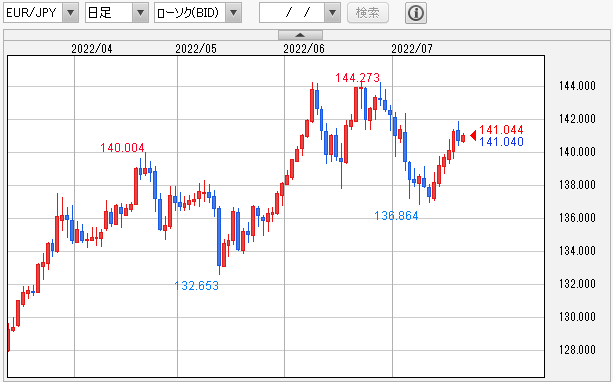Image resolution: width=613 pixels, height=382 pixels.
Task: Click the 検索 search button
Action: pos(367,13)
